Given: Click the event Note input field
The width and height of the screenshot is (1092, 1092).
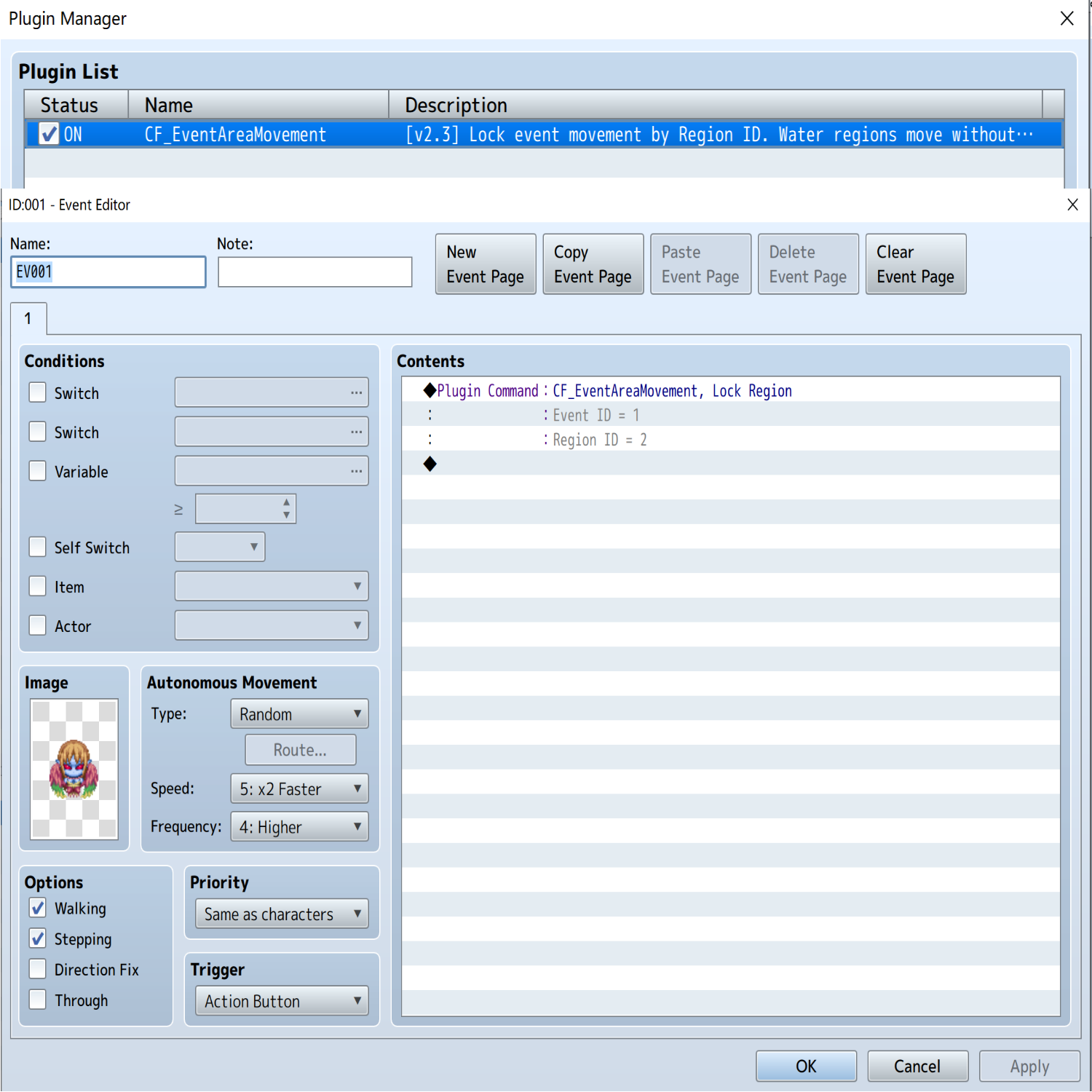Looking at the screenshot, I should pyautogui.click(x=315, y=272).
